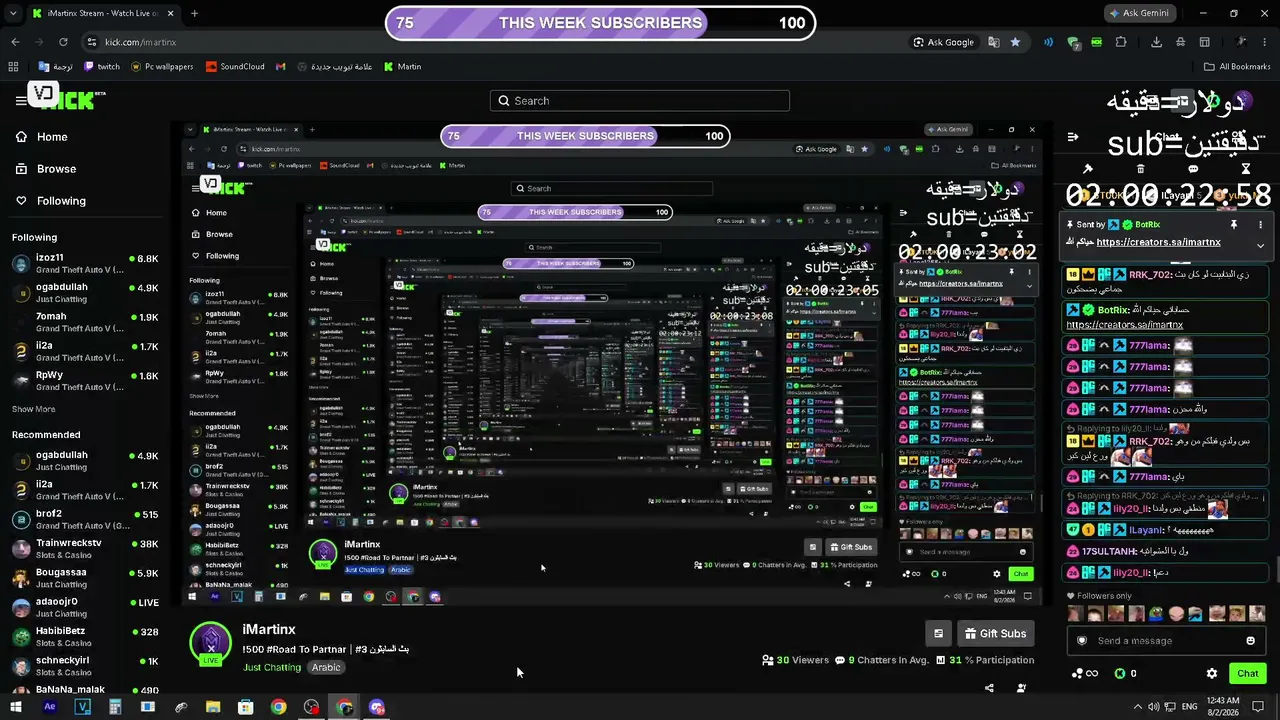Open adaoojr0 recommended channel
Image resolution: width=1280 pixels, height=720 pixels.
(85, 607)
